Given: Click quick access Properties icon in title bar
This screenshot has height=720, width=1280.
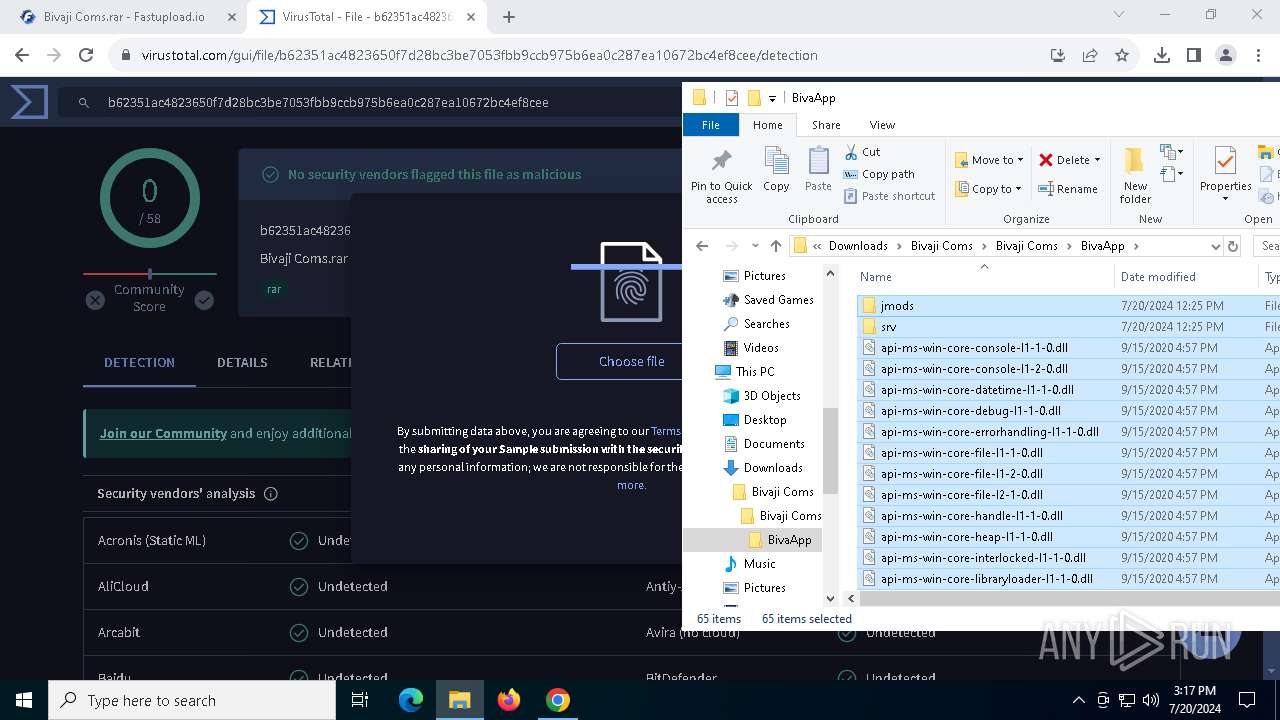Looking at the screenshot, I should tap(731, 98).
